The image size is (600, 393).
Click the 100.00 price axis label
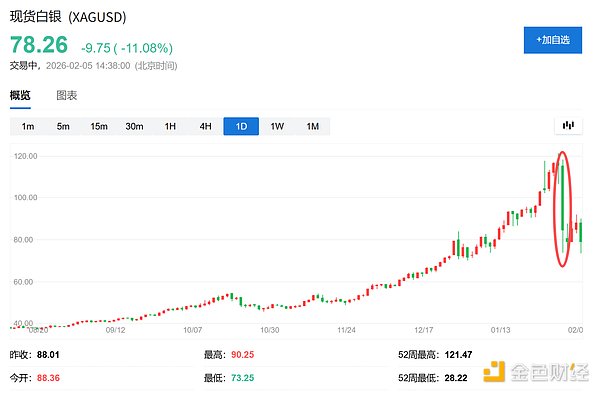26,197
